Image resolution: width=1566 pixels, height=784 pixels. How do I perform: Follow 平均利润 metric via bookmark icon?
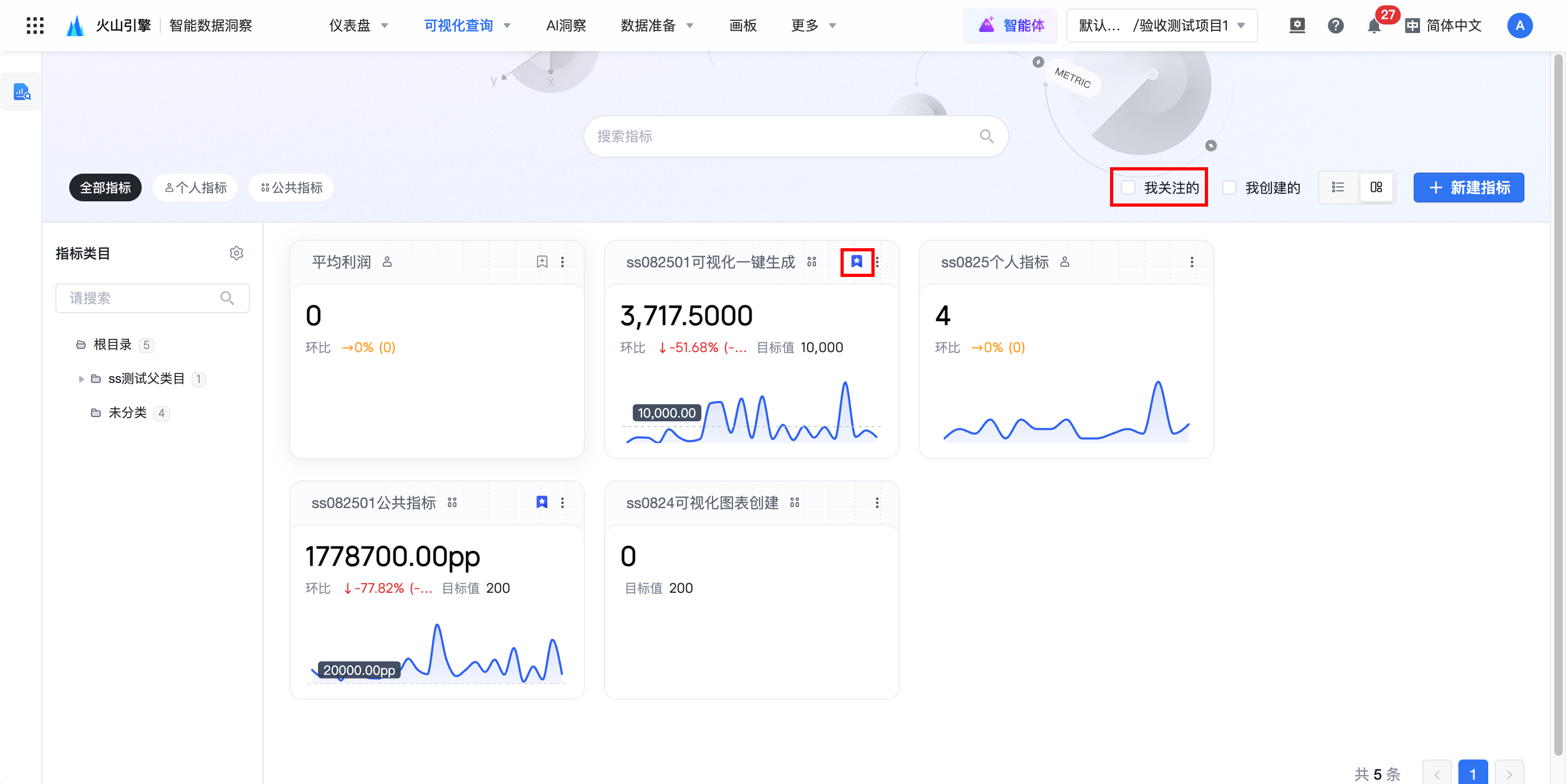point(542,262)
